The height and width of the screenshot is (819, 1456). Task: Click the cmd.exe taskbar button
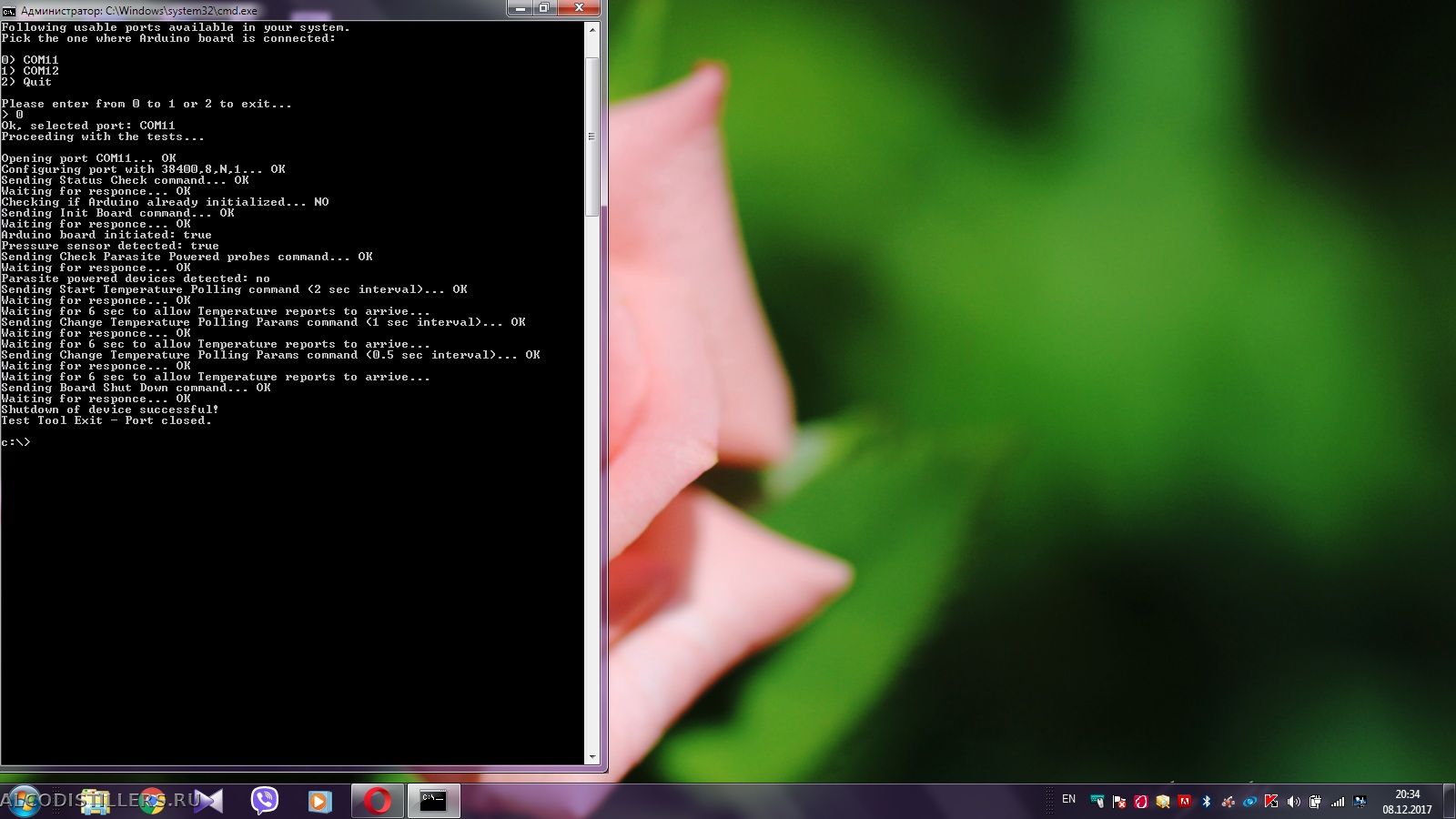tap(433, 801)
